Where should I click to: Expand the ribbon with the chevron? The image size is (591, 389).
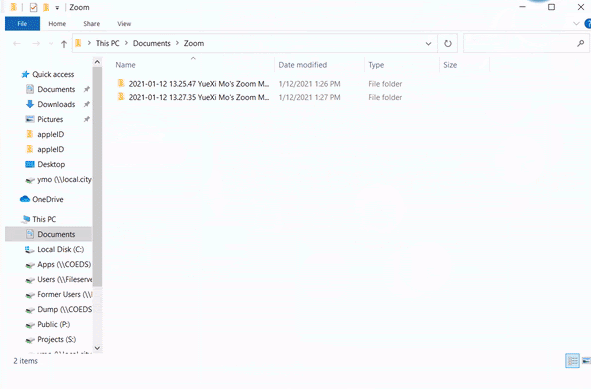point(576,24)
